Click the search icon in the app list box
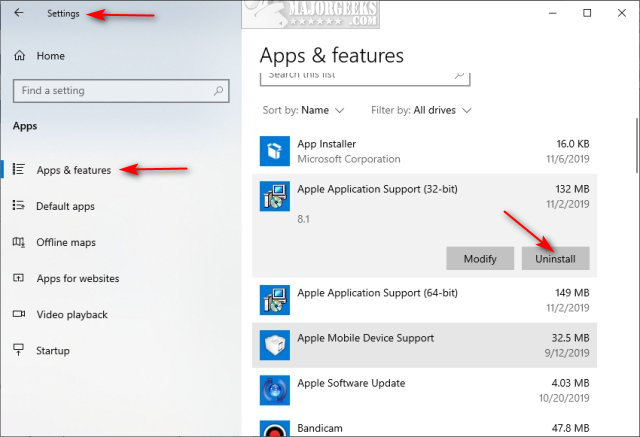 click(460, 75)
